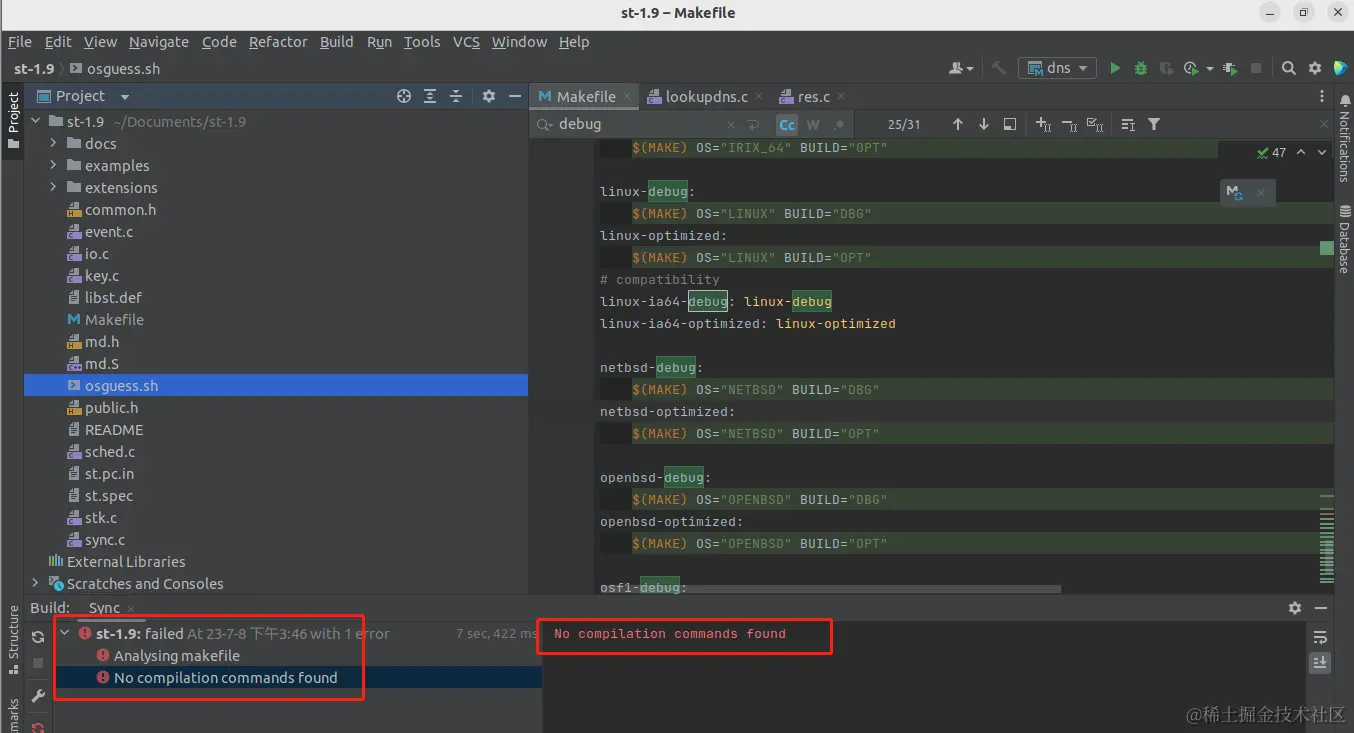Collapse st-1.9 failed build node
Screen dimensions: 1354x733
pos(65,633)
